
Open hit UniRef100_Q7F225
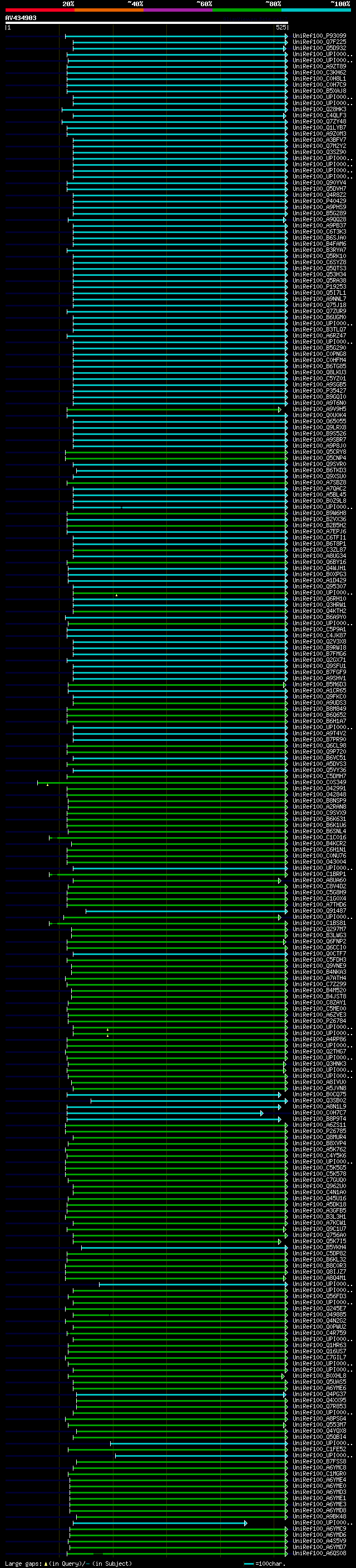coord(319,42)
